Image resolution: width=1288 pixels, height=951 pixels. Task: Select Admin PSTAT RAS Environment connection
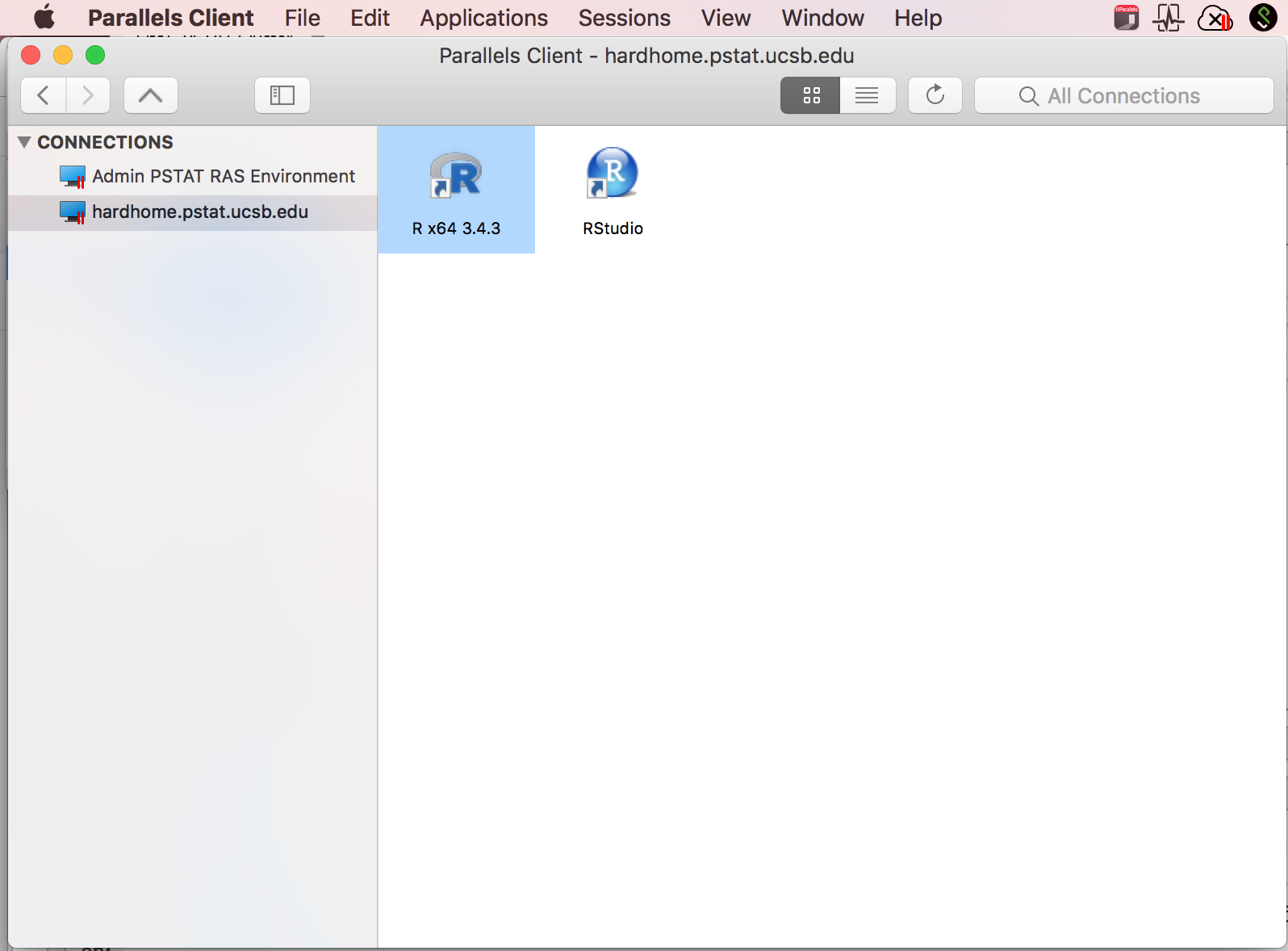(x=192, y=176)
